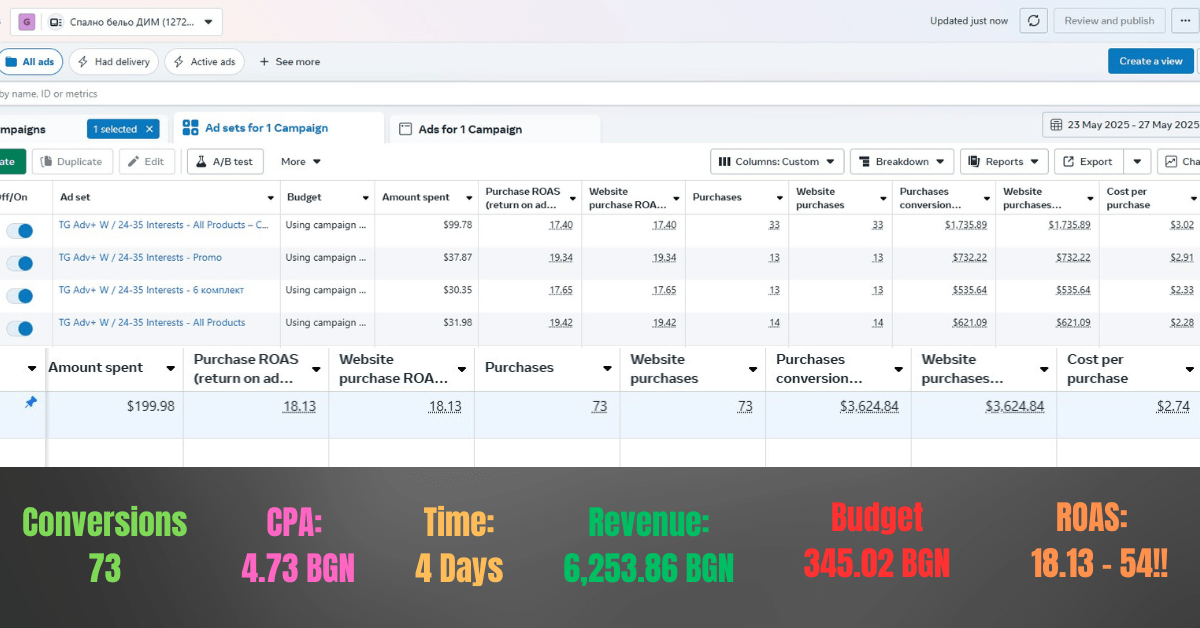Click the copy icon on Duplicate
This screenshot has width=1200, height=628.
click(45, 161)
